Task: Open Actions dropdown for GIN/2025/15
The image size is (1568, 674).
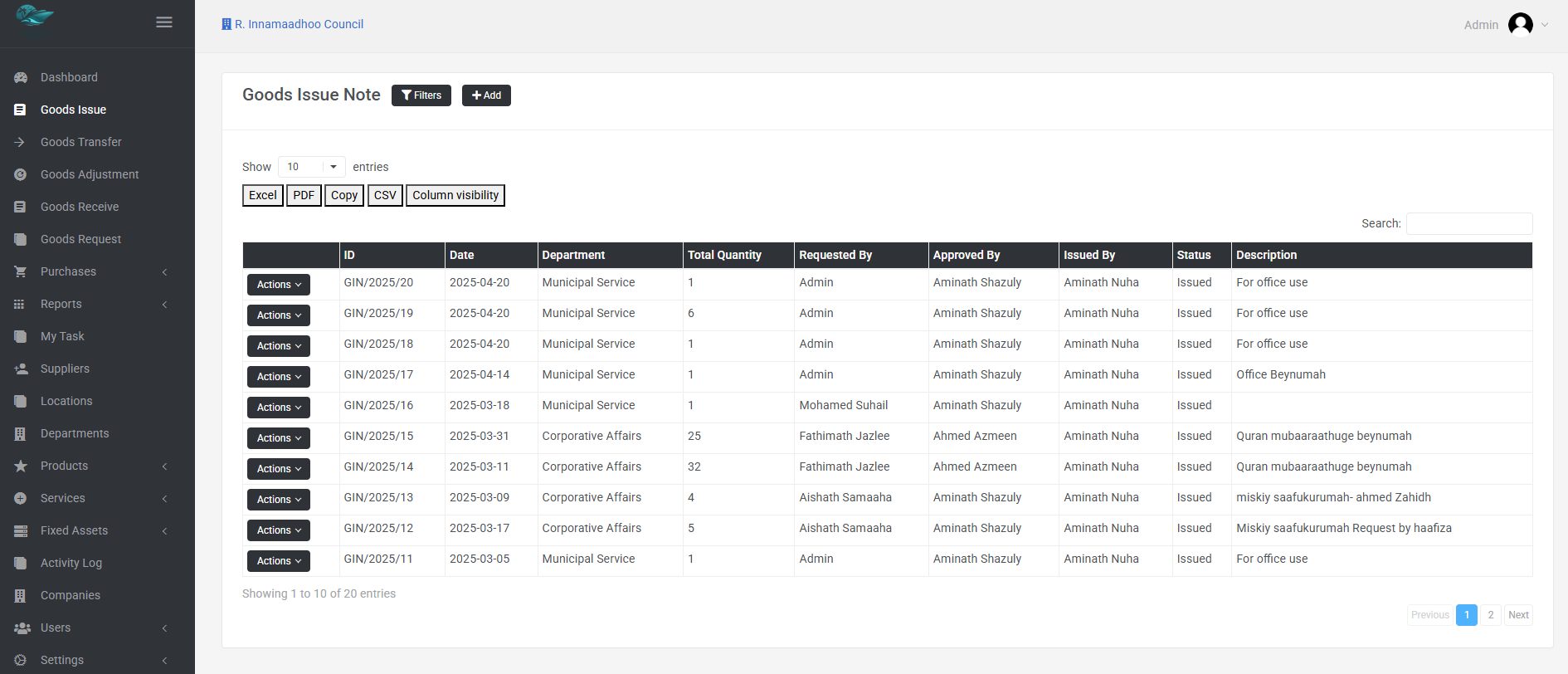Action: coord(278,438)
